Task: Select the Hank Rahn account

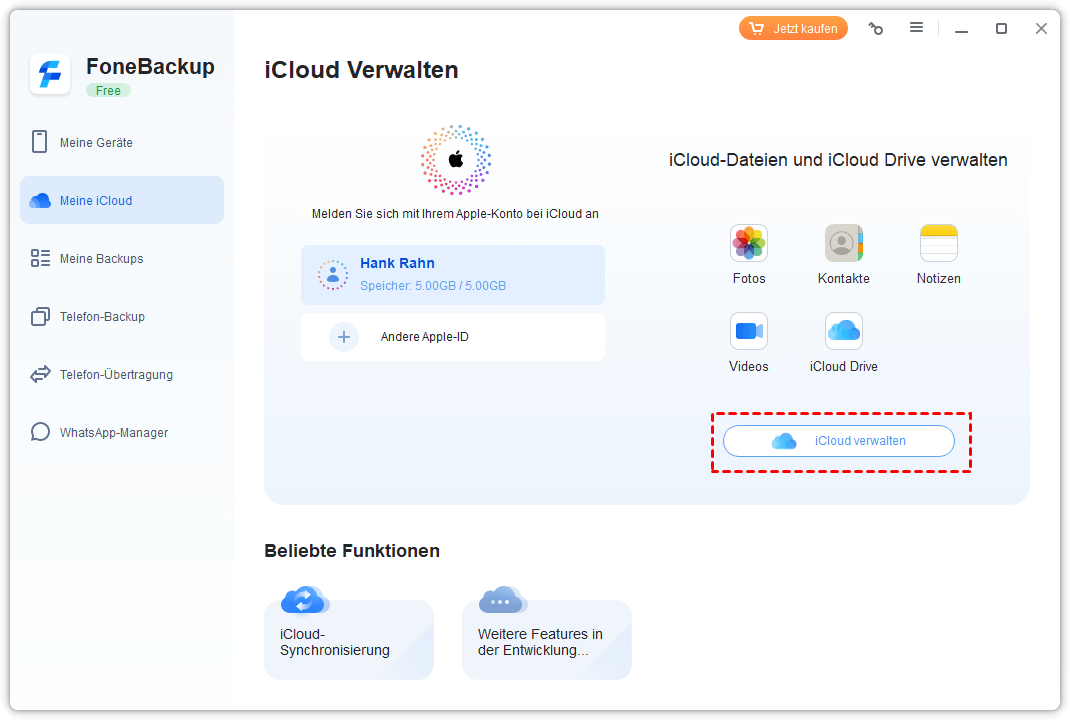Action: click(x=452, y=274)
